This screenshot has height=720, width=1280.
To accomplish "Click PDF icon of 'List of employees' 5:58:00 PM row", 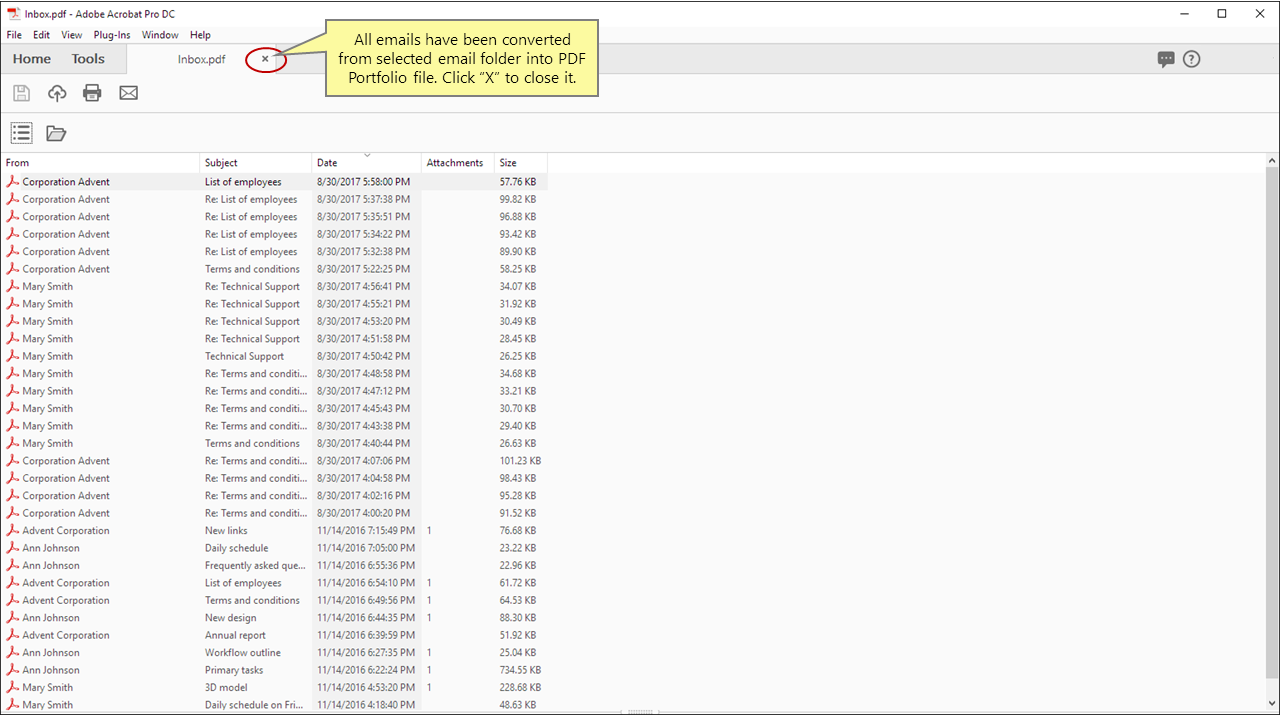I will 13,182.
